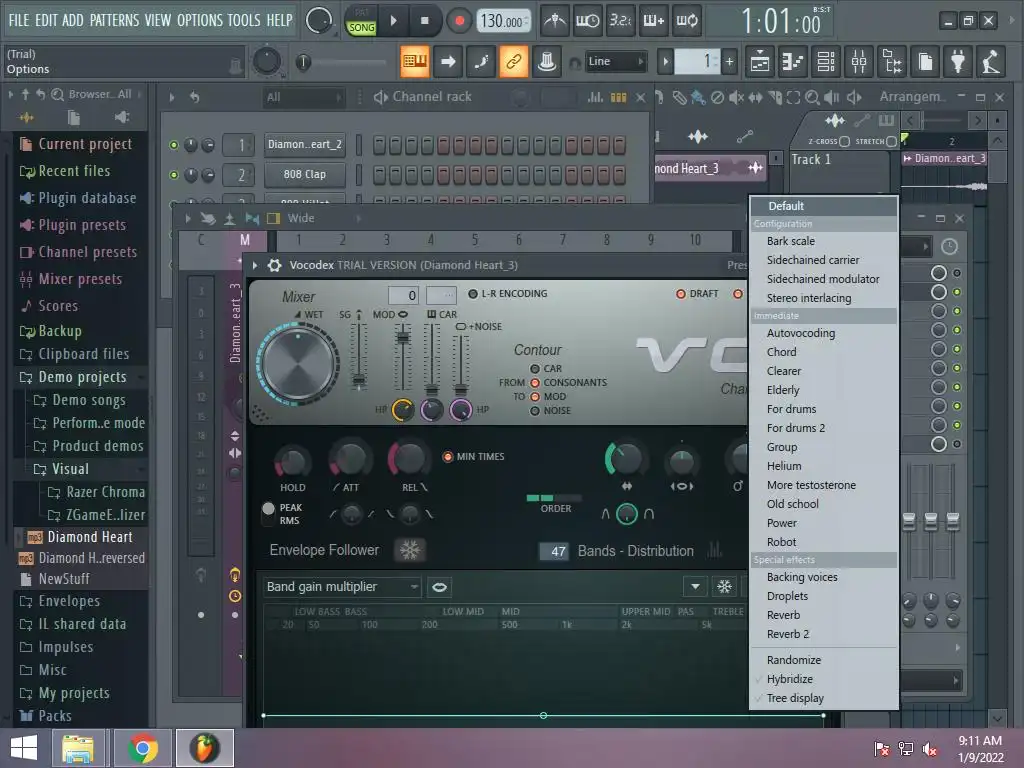Screen dimensions: 1024x768
Task: Open the piano roll toolbar icon
Action: (792, 62)
